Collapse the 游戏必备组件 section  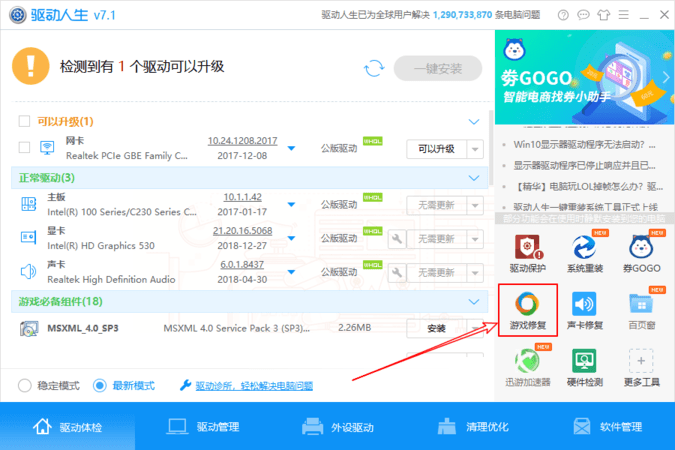pyautogui.click(x=475, y=301)
